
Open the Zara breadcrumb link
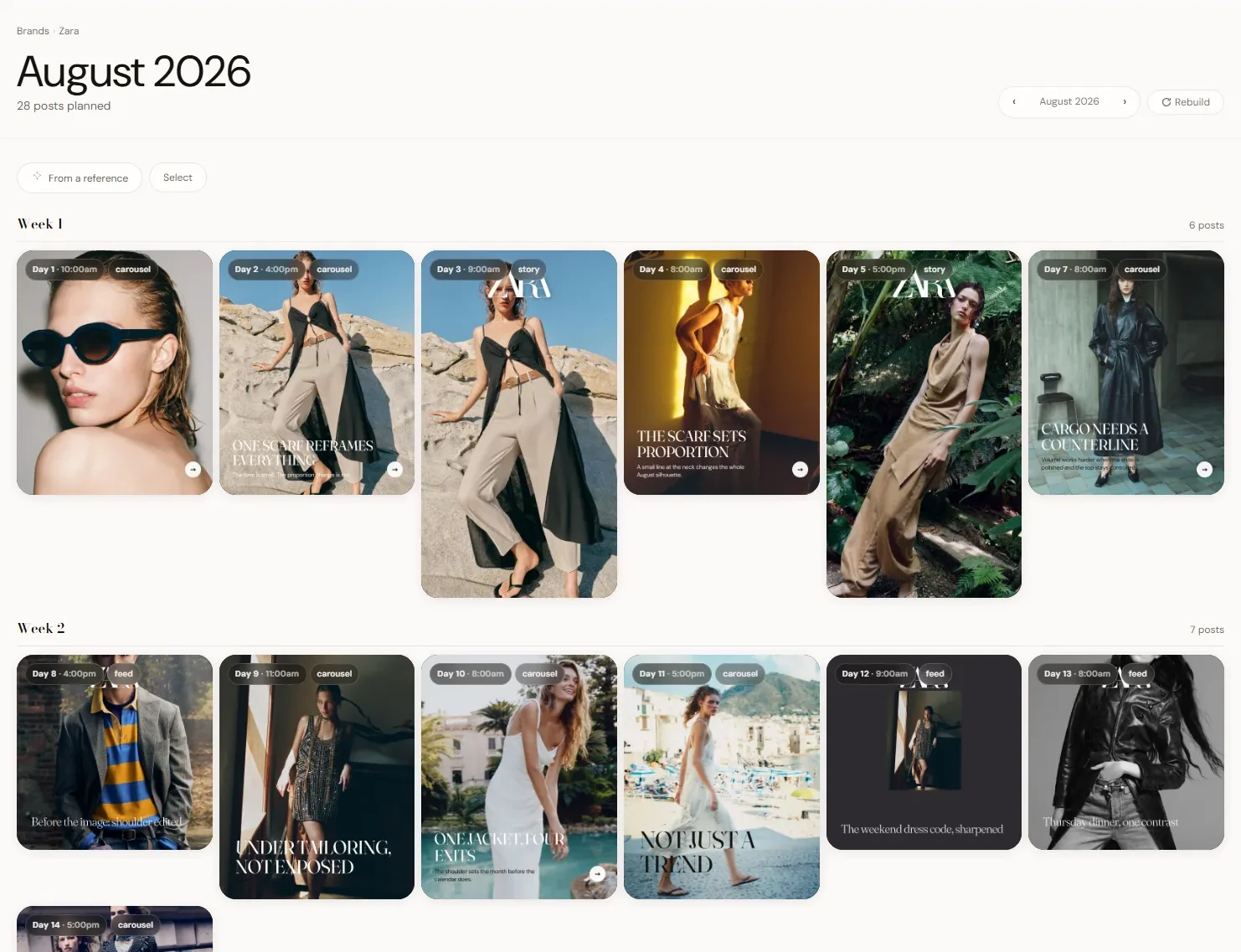coord(69,31)
